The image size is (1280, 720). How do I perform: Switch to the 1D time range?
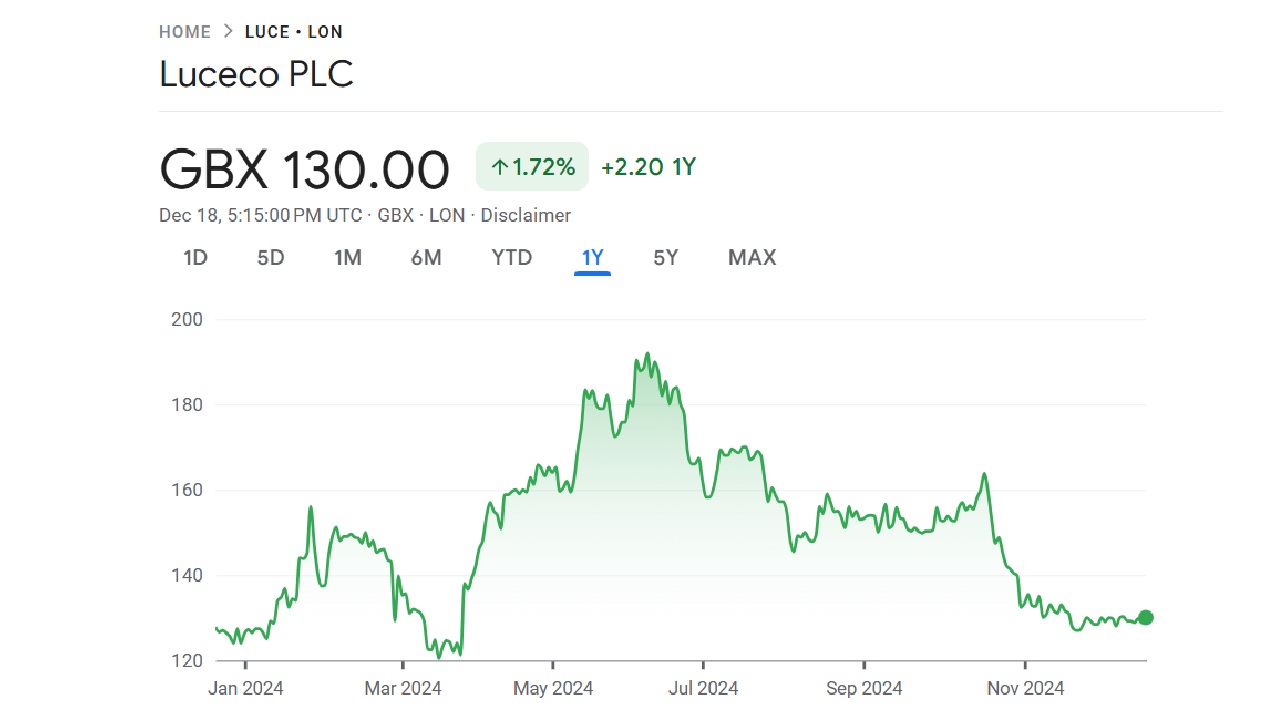(195, 258)
